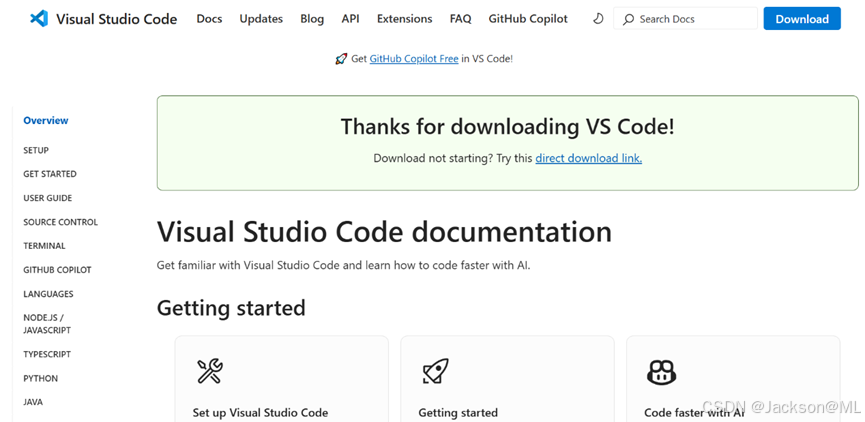
Task: Expand the TERMINAL sidebar section
Action: tap(44, 246)
